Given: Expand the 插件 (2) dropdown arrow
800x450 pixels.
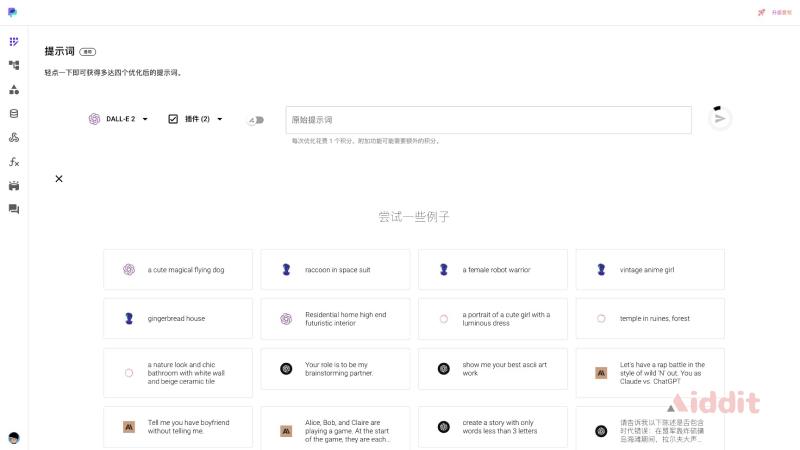Looking at the screenshot, I should pos(220,119).
